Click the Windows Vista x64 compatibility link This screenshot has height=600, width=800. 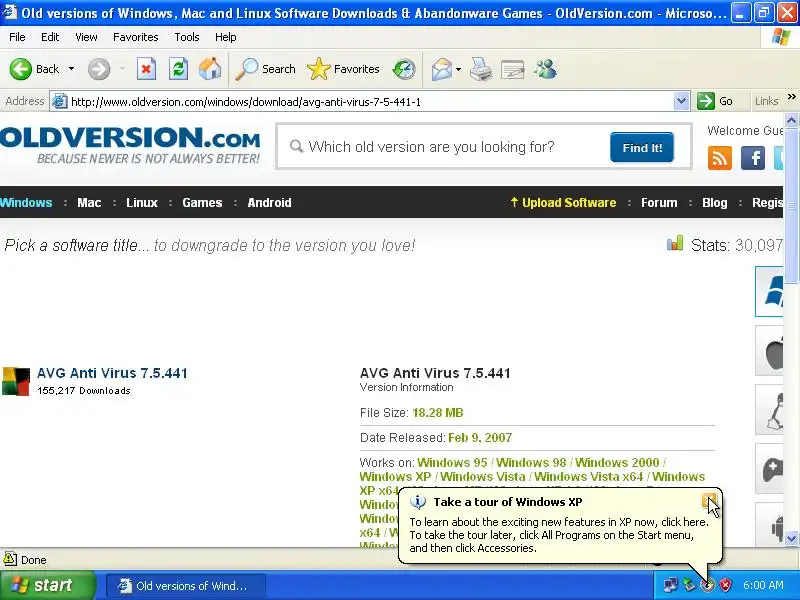pyautogui.click(x=589, y=477)
